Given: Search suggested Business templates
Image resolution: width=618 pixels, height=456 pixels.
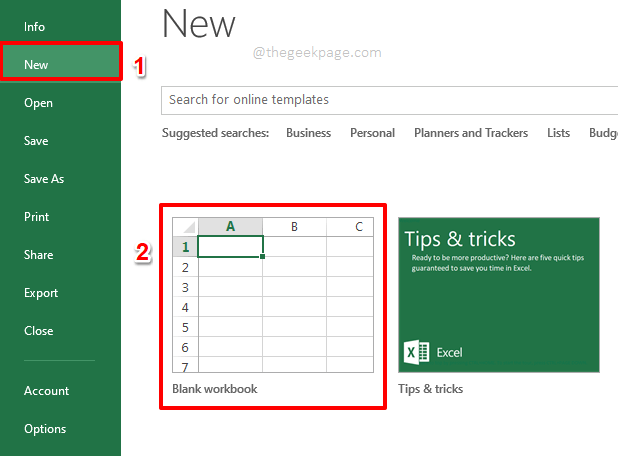Looking at the screenshot, I should tap(309, 133).
